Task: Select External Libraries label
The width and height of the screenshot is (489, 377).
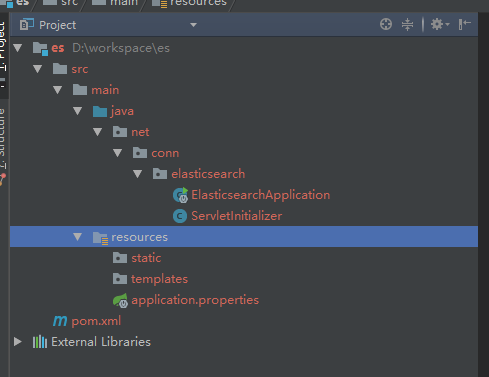Action: (x=101, y=342)
